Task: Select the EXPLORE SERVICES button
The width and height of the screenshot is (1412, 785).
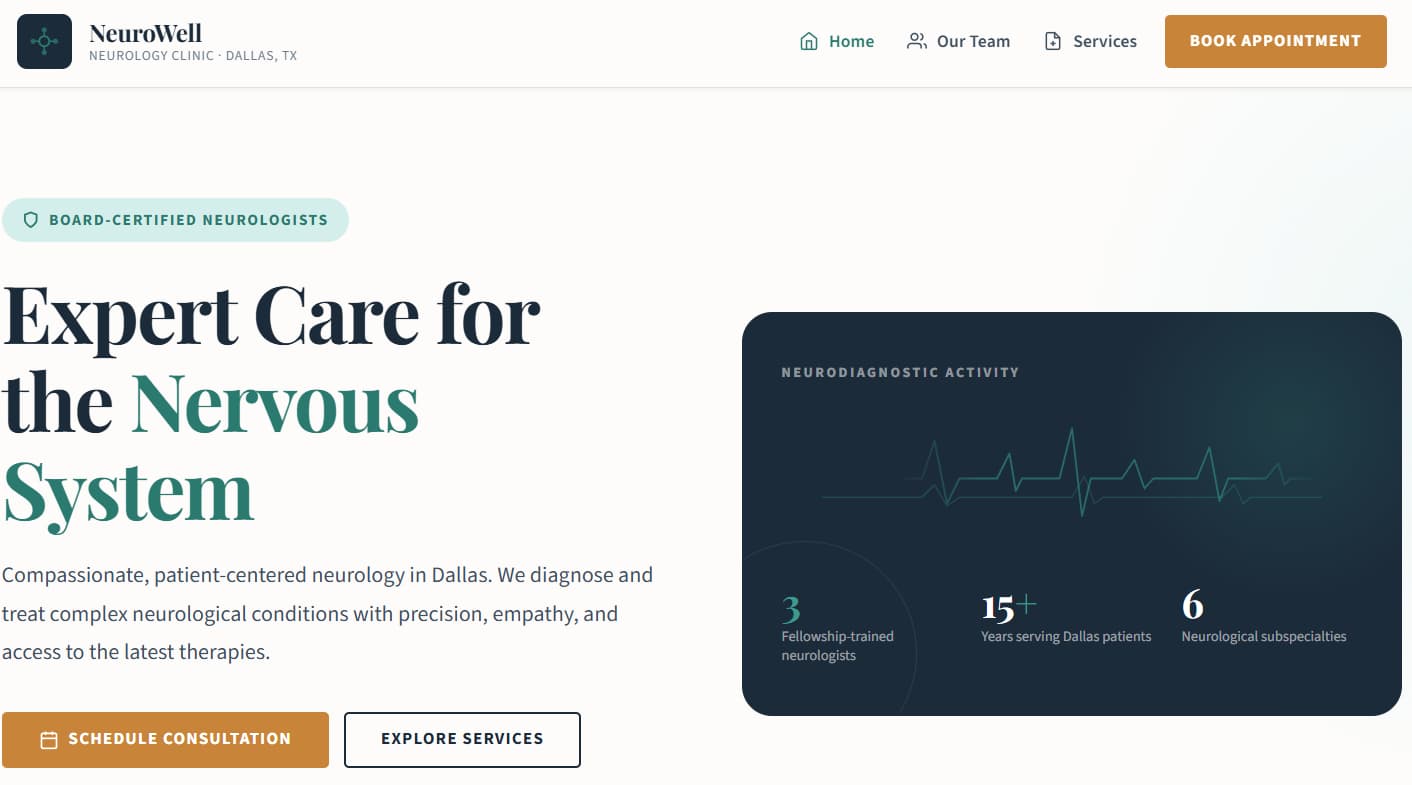Action: click(x=462, y=739)
